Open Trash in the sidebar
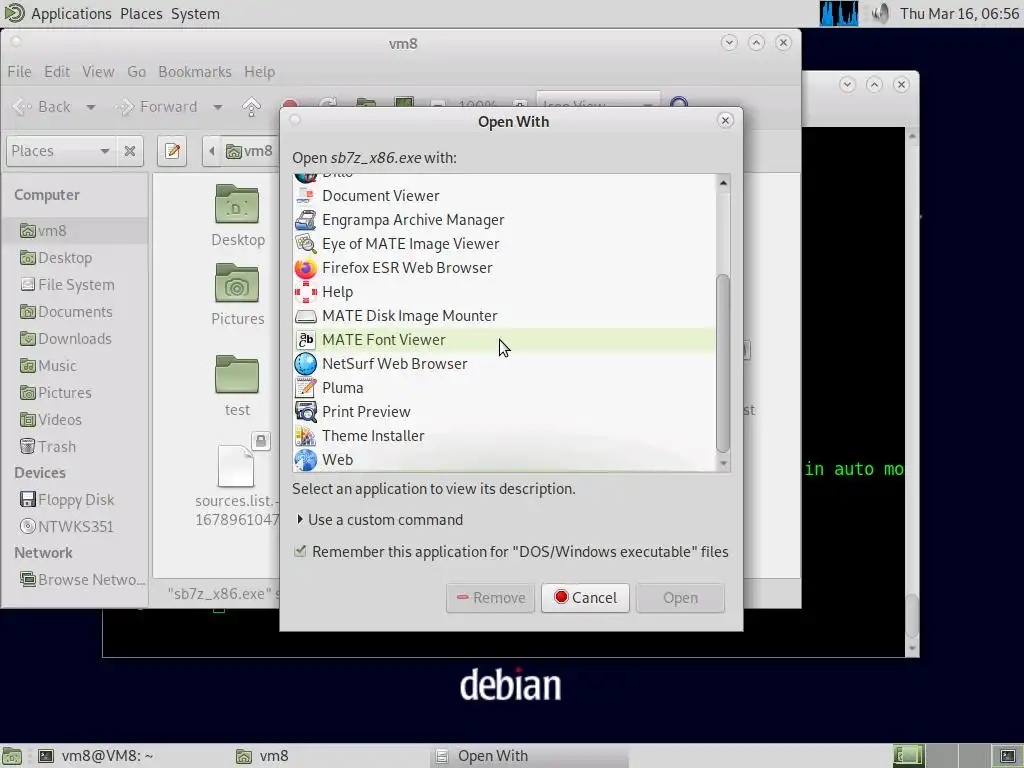The image size is (1024, 768). tap(48, 447)
